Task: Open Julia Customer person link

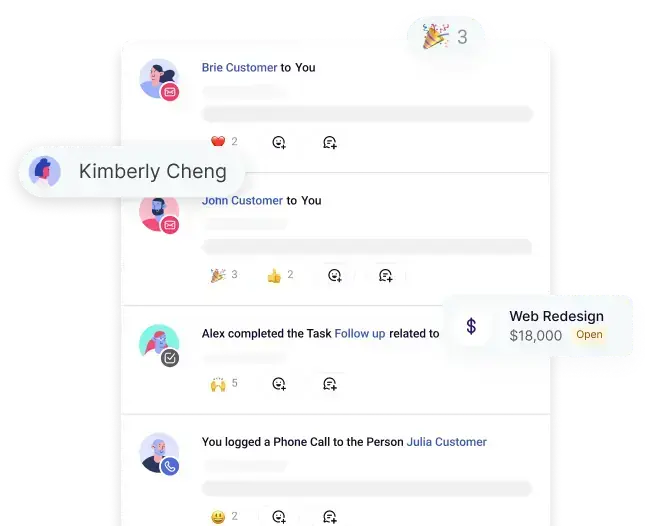Action: click(x=447, y=442)
